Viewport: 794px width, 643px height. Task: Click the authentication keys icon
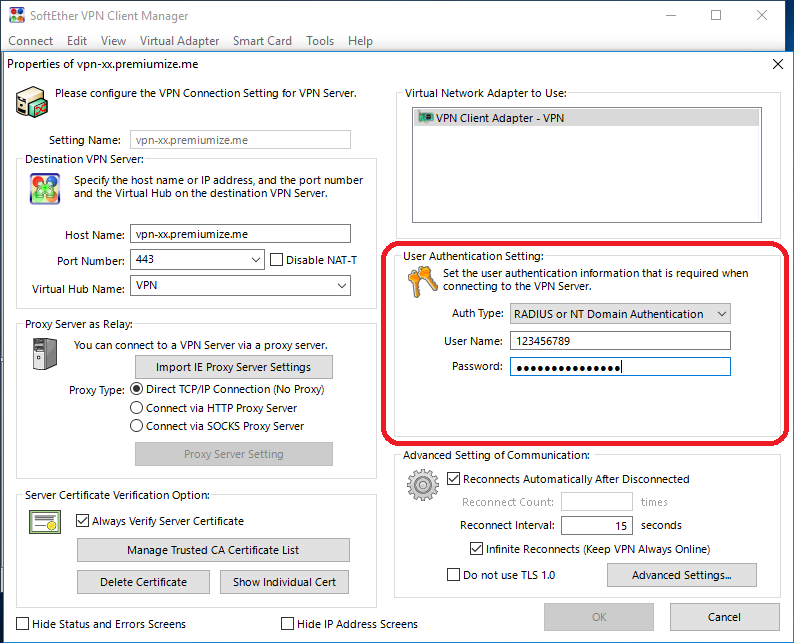coord(422,282)
